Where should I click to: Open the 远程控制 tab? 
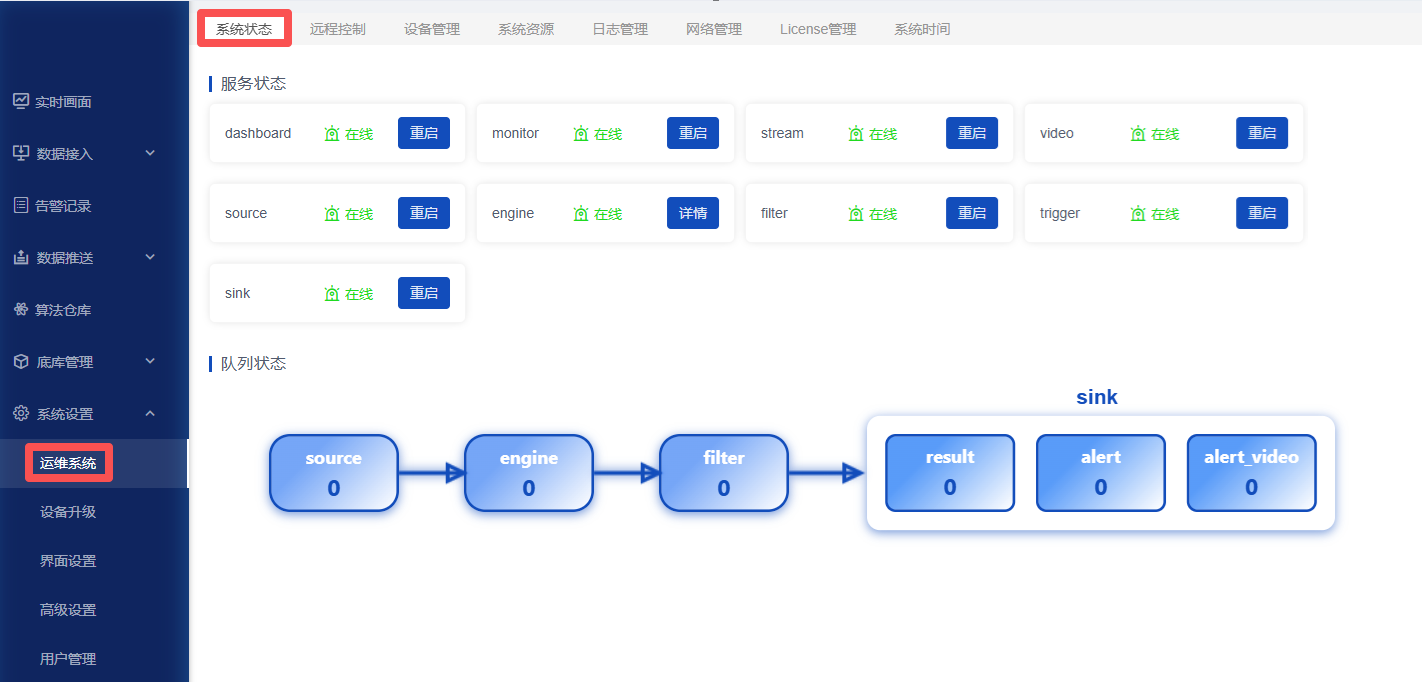[338, 29]
